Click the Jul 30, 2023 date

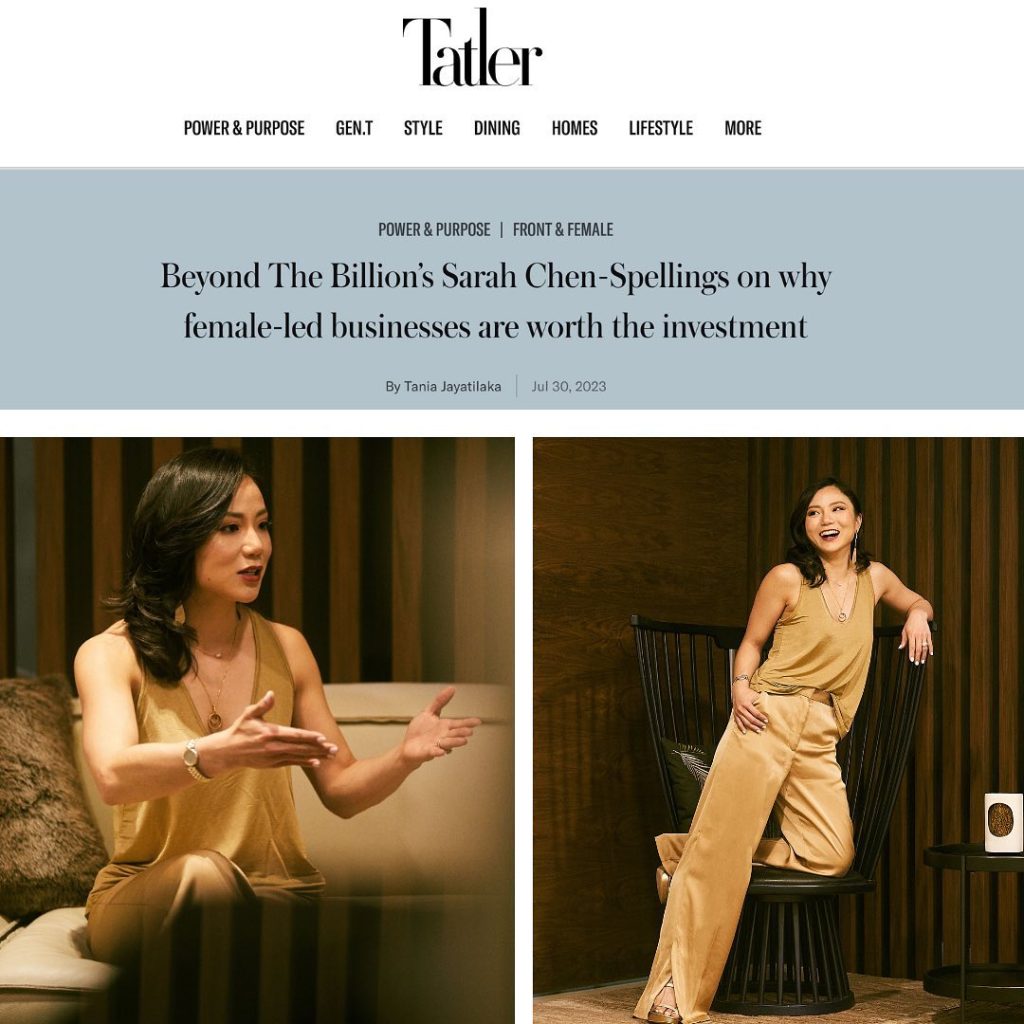(x=568, y=387)
